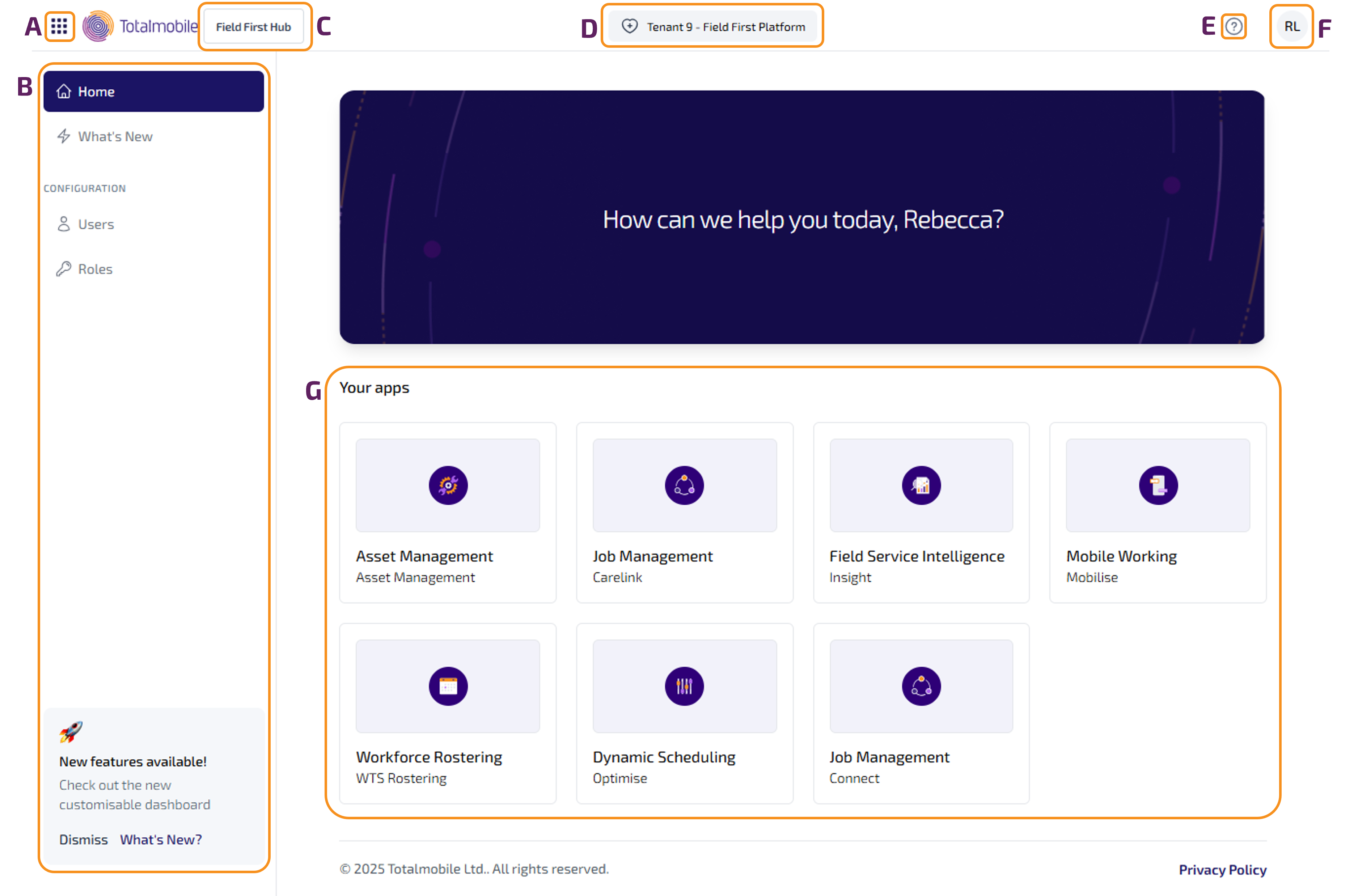Viewport: 1354px width, 896px height.
Task: Open the Tenant 9 selector dropdown
Action: [713, 26]
